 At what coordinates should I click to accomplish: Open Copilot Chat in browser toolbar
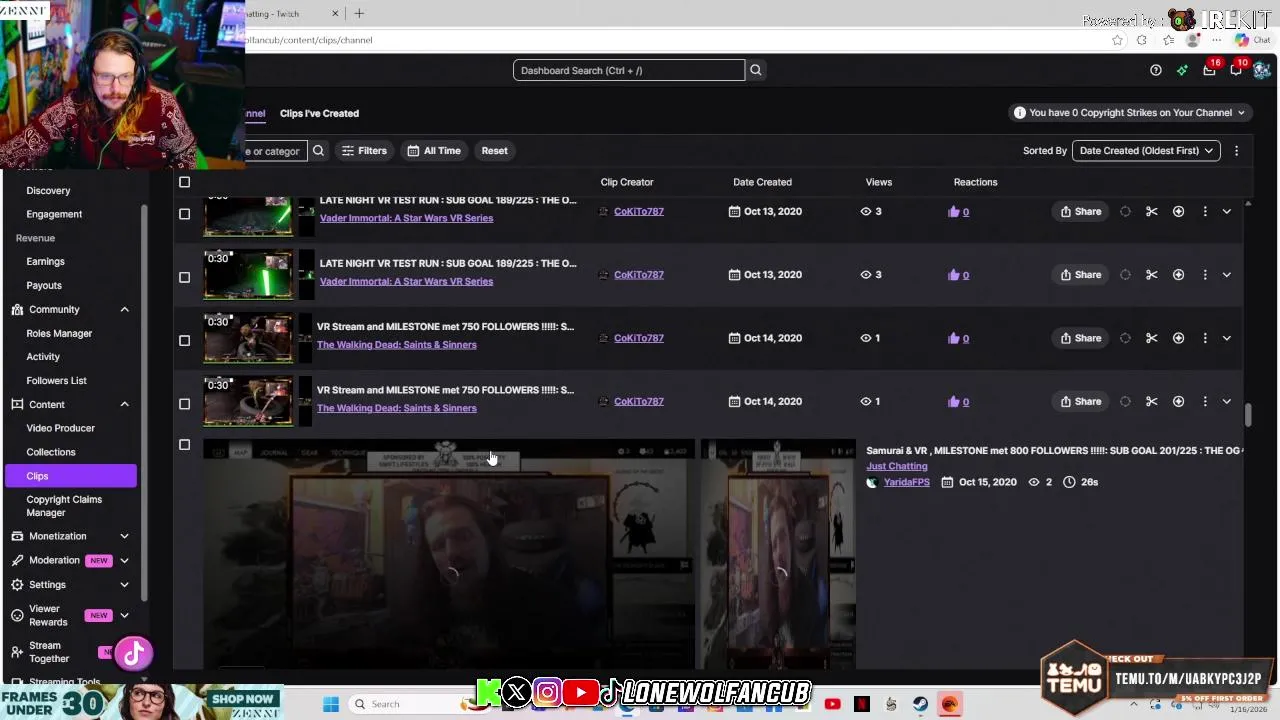pyautogui.click(x=1255, y=40)
